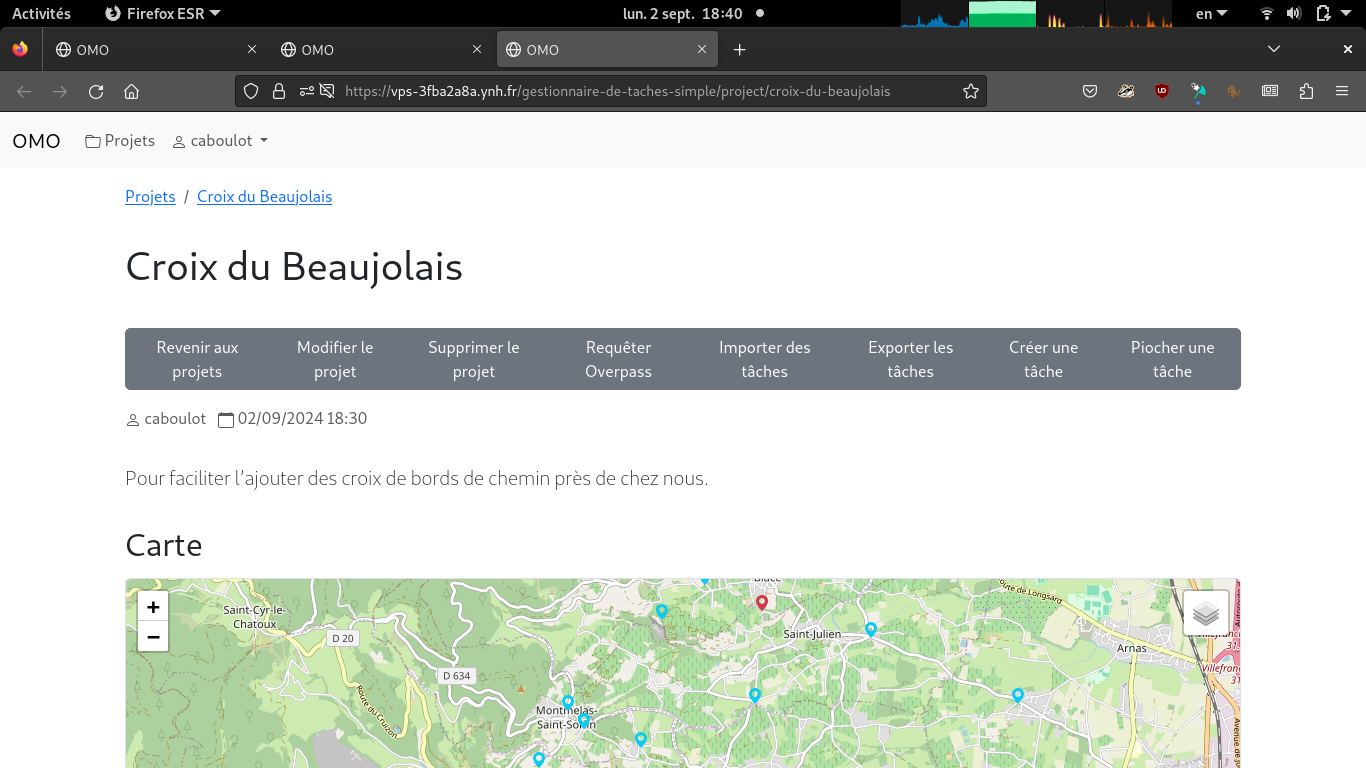Bookmark this page with star icon
Screen dimensions: 1366x768
pyautogui.click(x=970, y=91)
